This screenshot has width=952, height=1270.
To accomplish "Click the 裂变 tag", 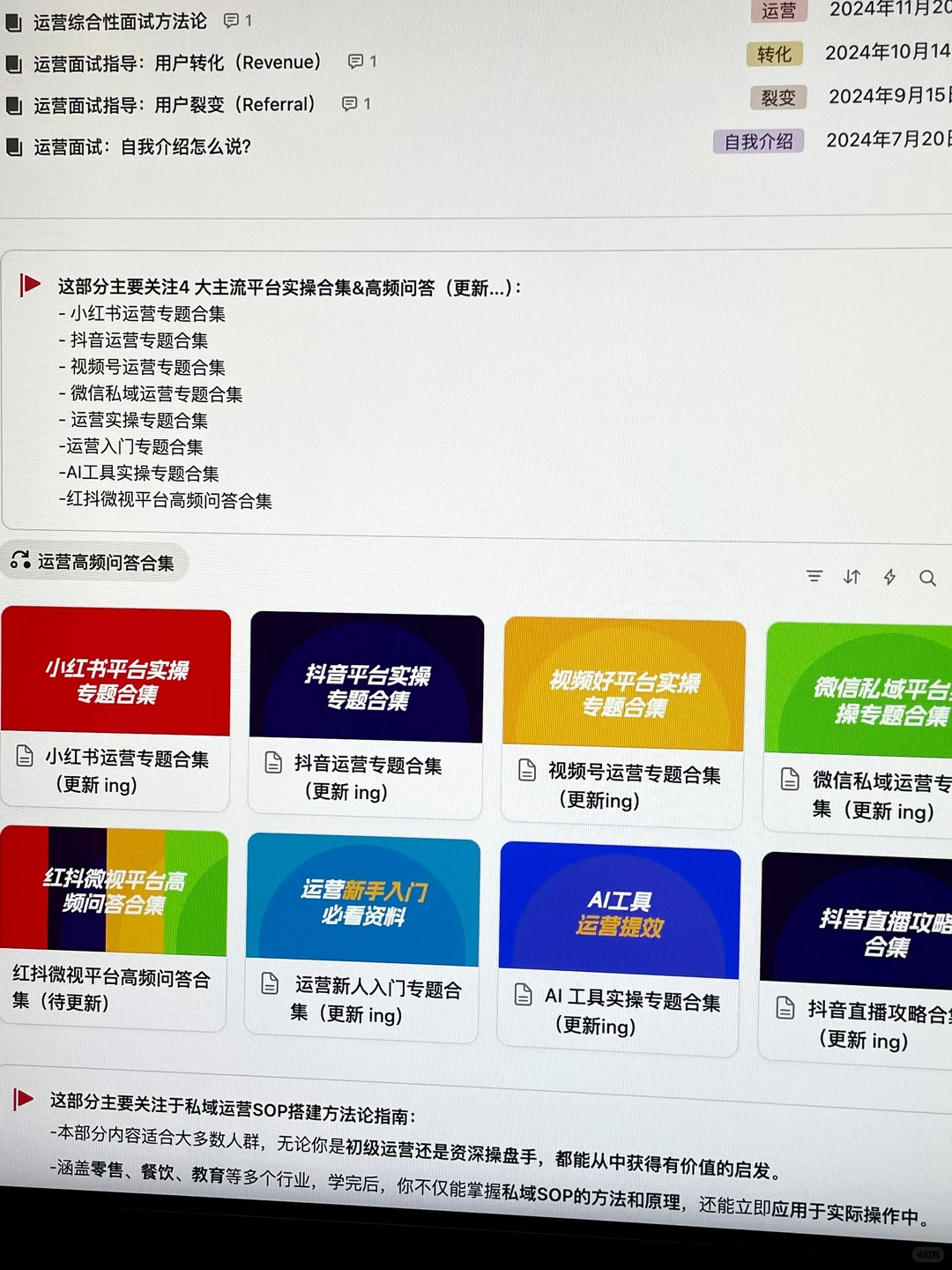I will (778, 98).
